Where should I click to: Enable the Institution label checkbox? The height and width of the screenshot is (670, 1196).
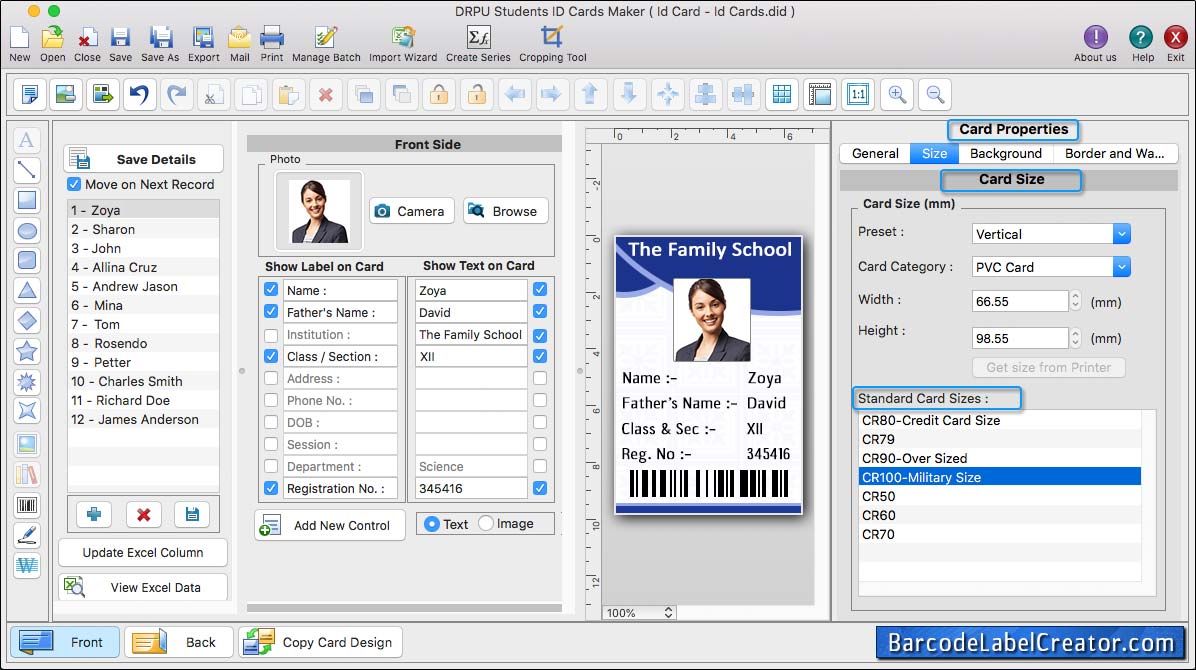point(271,335)
